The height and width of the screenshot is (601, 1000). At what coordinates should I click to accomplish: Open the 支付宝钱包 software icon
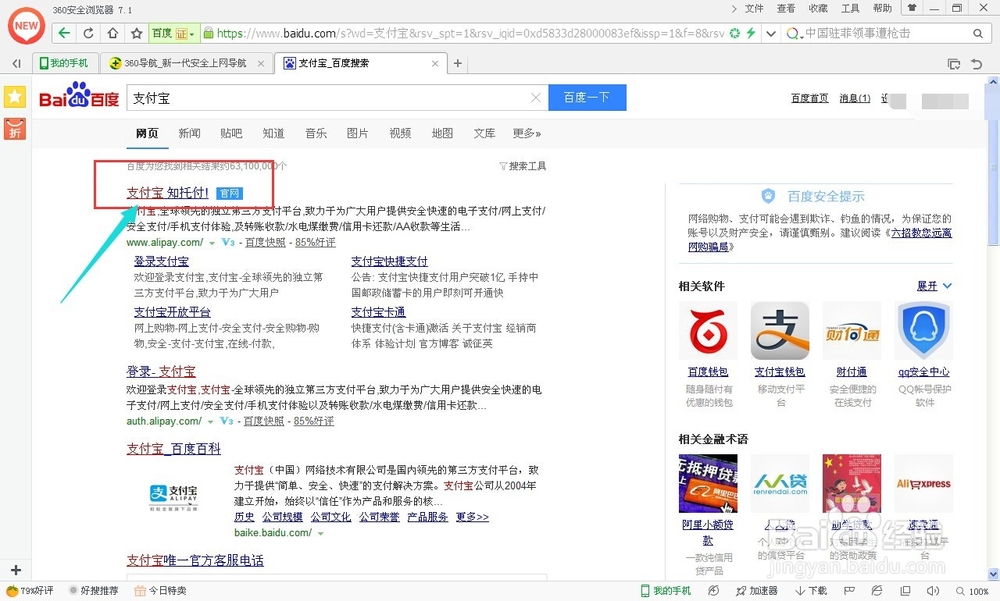tap(780, 330)
